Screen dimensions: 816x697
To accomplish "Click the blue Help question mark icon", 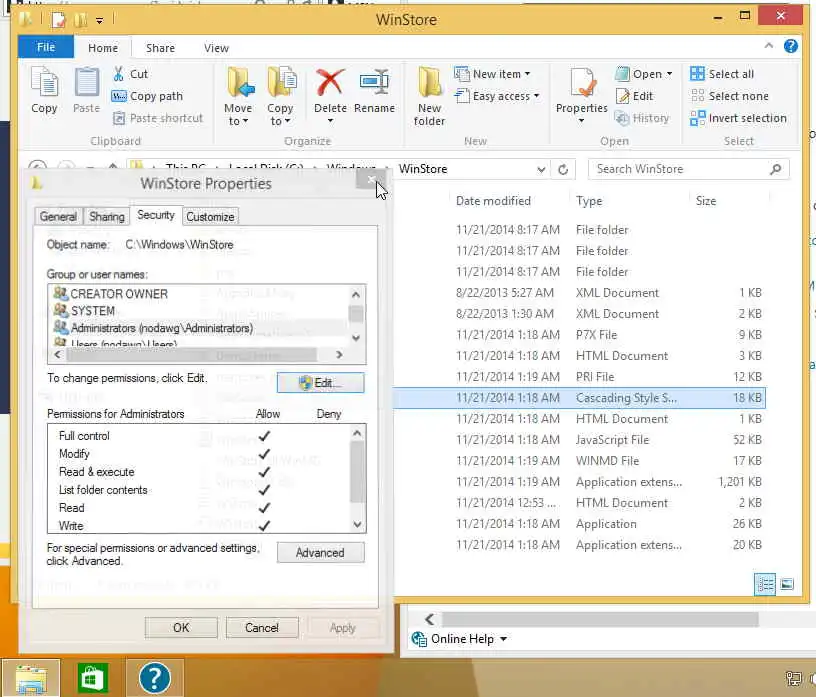I will pos(790,46).
